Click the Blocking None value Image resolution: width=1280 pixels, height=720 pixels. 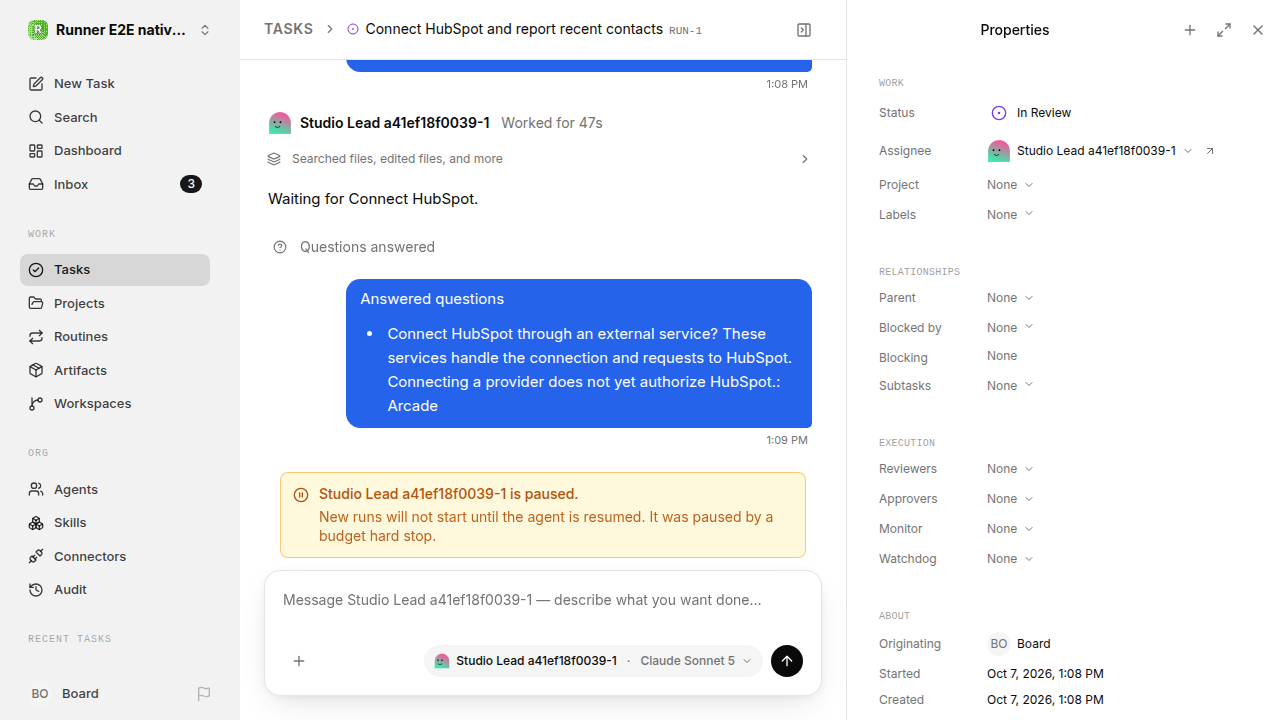point(1002,356)
